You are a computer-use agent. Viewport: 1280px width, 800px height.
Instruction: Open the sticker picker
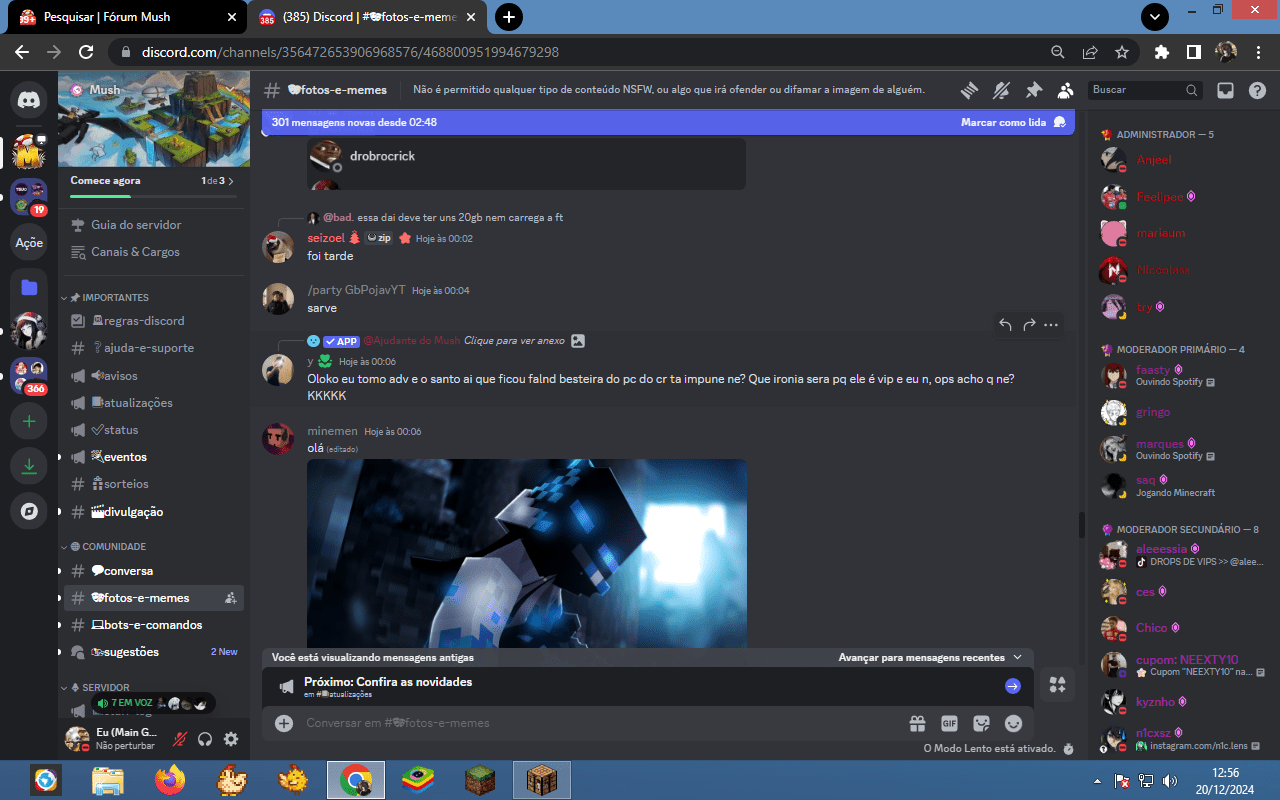[x=981, y=723]
